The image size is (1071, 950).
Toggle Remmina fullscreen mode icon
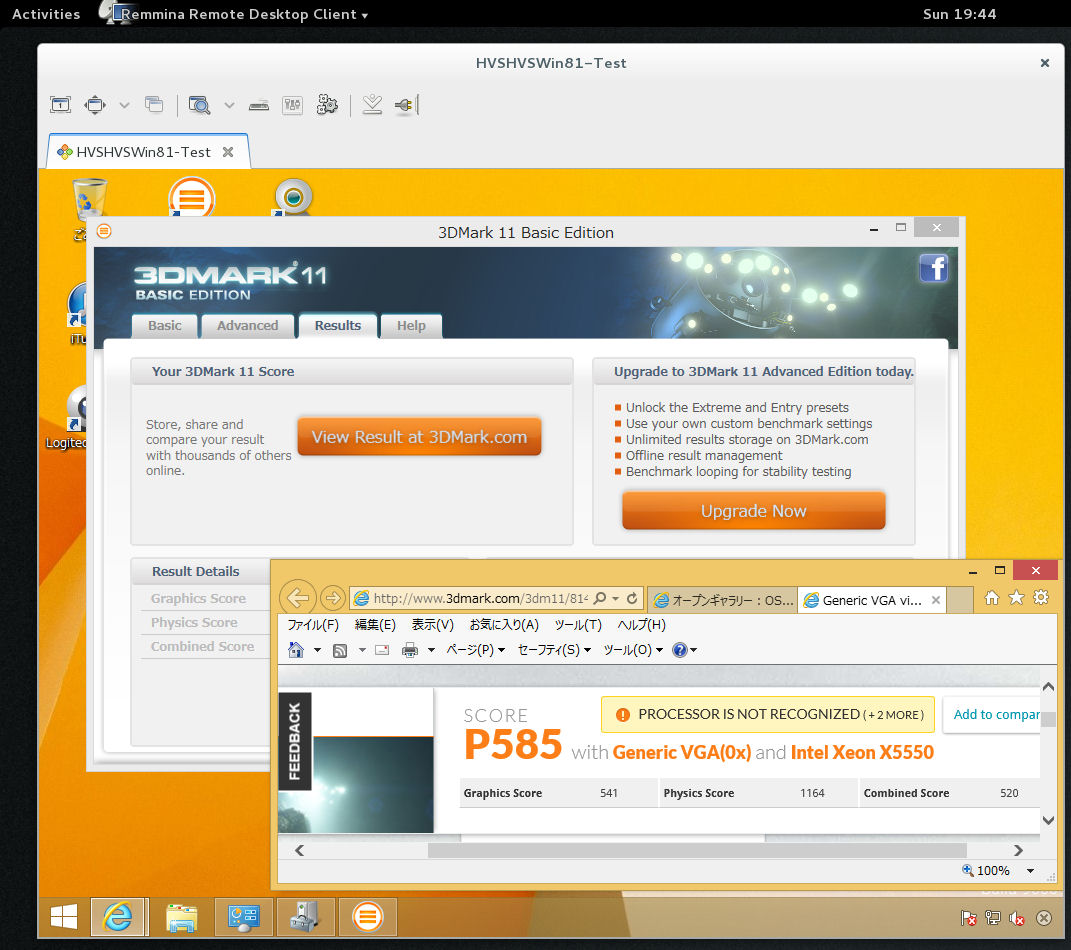click(x=60, y=104)
